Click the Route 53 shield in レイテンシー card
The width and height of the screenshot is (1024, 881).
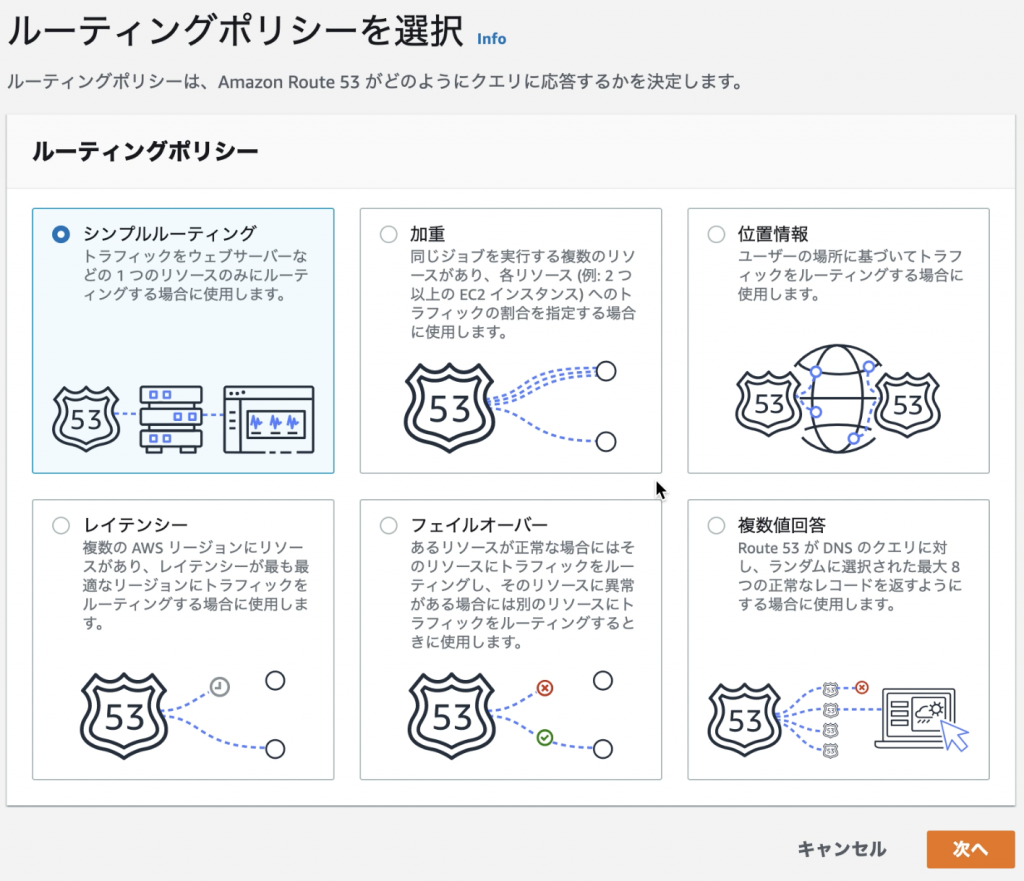click(x=124, y=716)
